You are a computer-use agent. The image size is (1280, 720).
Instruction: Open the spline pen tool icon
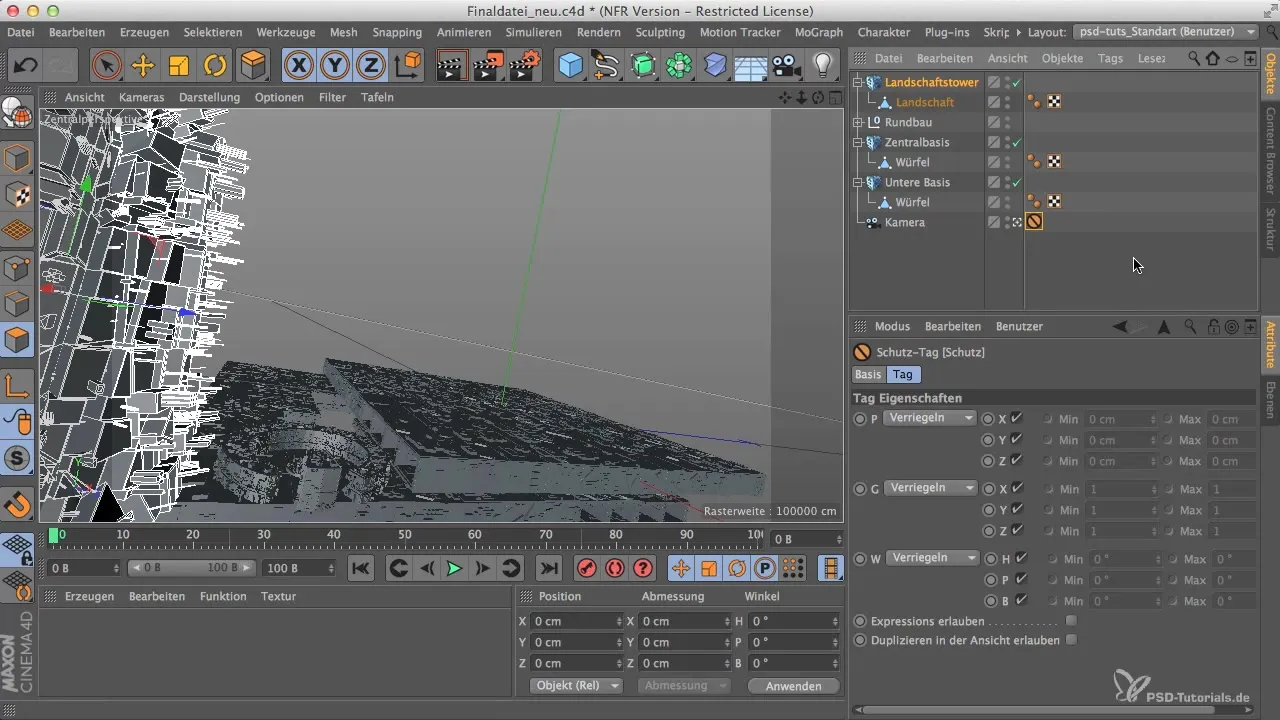[606, 66]
